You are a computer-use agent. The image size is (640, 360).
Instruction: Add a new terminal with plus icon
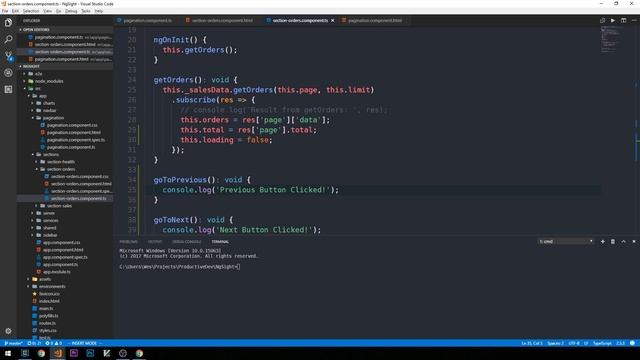tap(602, 242)
